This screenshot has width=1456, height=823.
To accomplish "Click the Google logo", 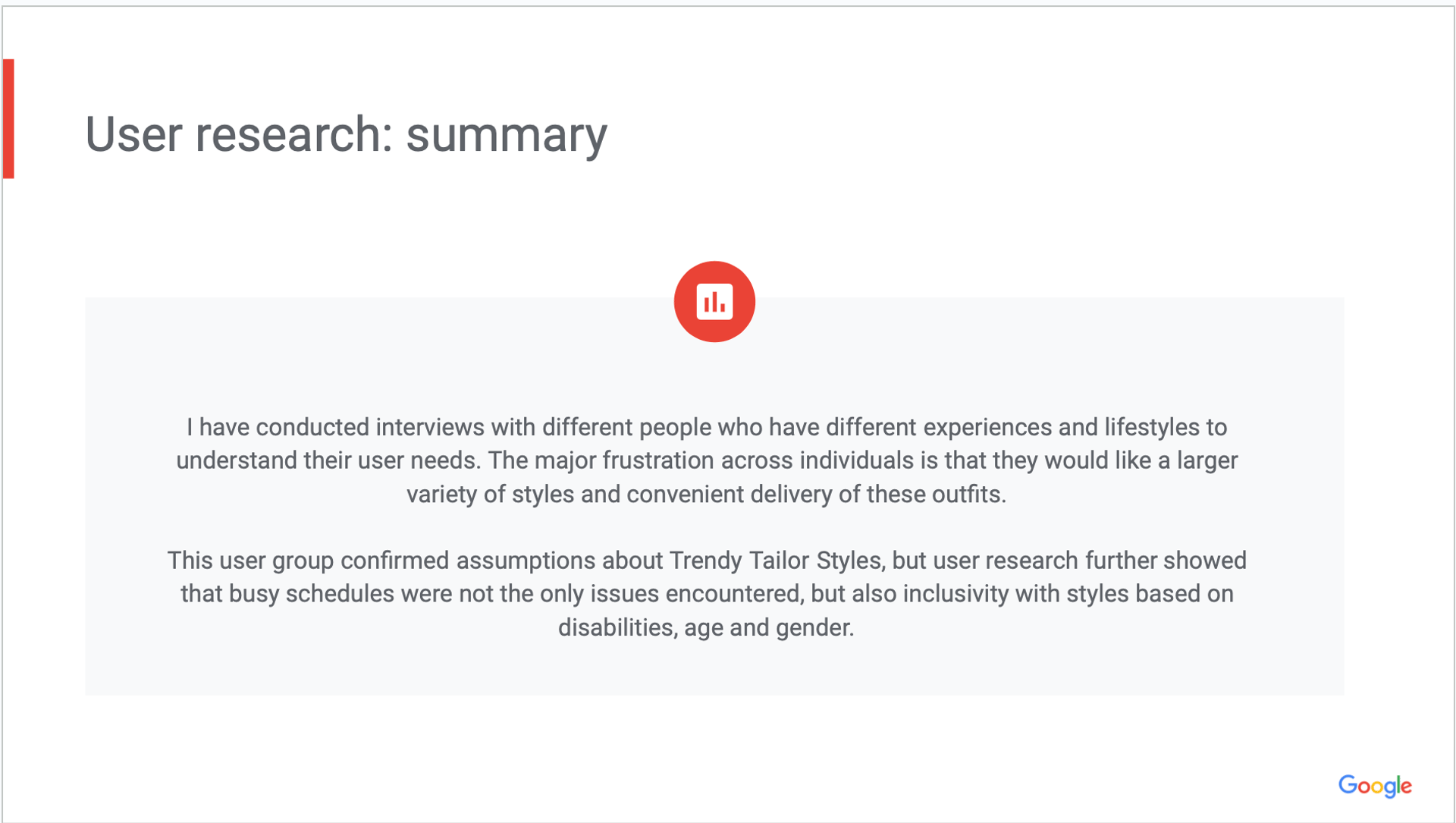I will (1374, 786).
